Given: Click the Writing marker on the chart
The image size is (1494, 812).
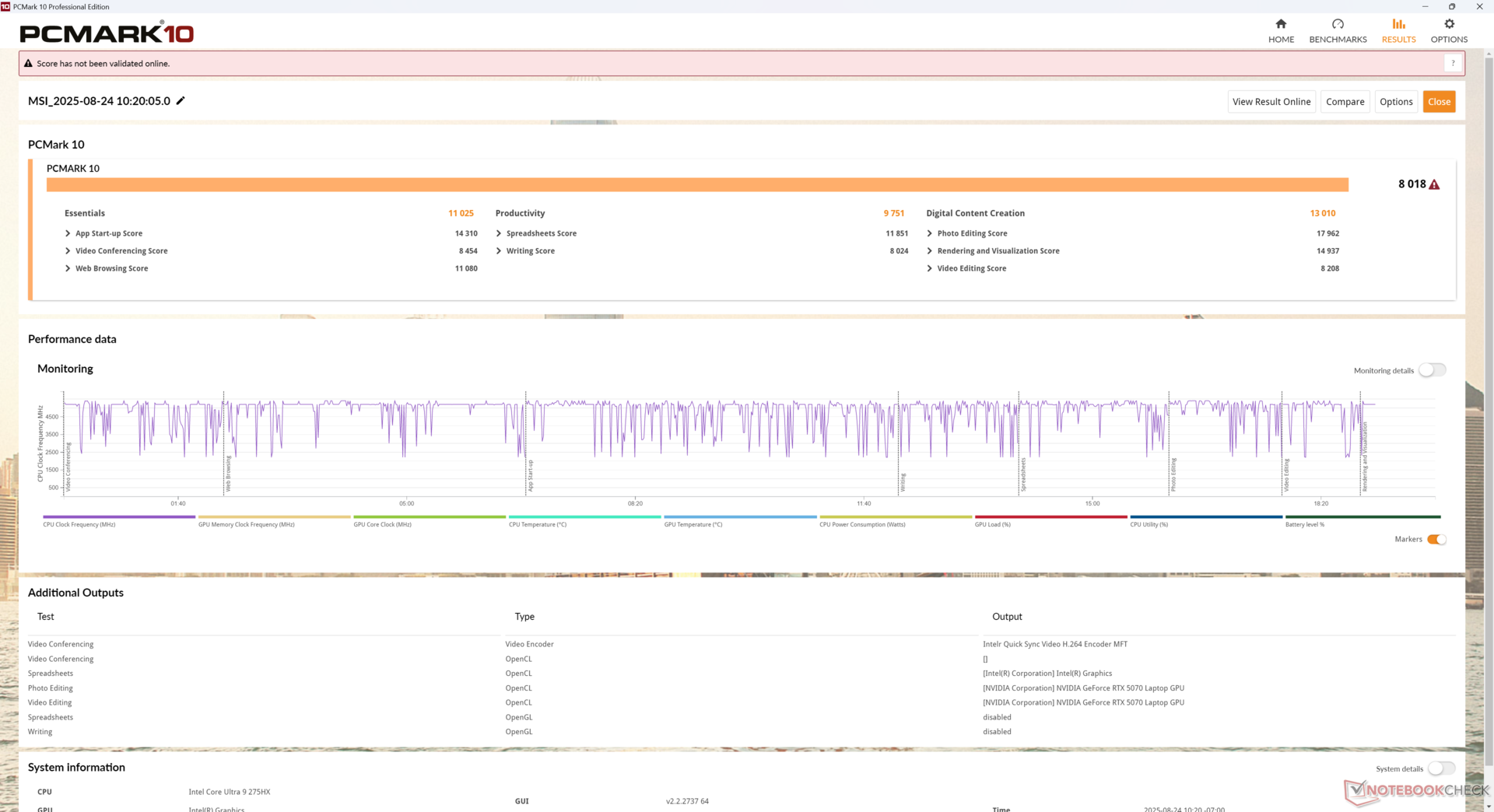Looking at the screenshot, I should coord(903,482).
